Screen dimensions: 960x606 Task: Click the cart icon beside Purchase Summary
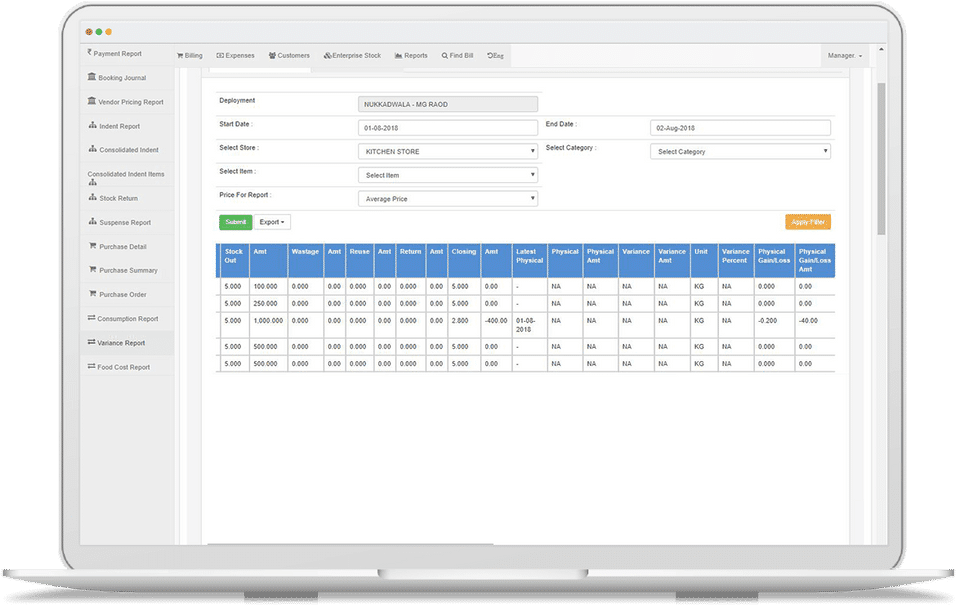click(x=92, y=269)
